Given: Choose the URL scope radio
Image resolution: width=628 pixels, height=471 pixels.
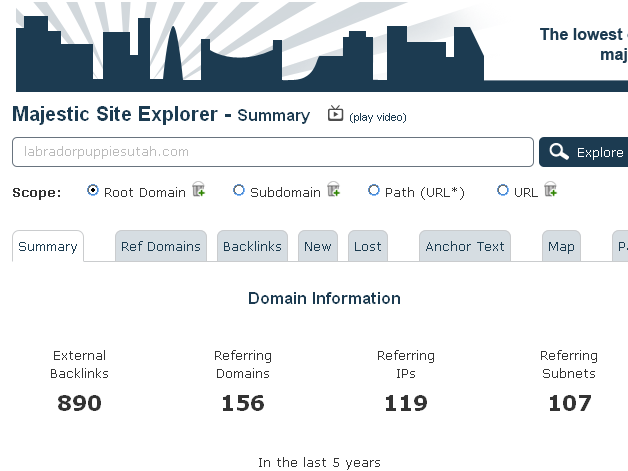Looking at the screenshot, I should (x=503, y=190).
